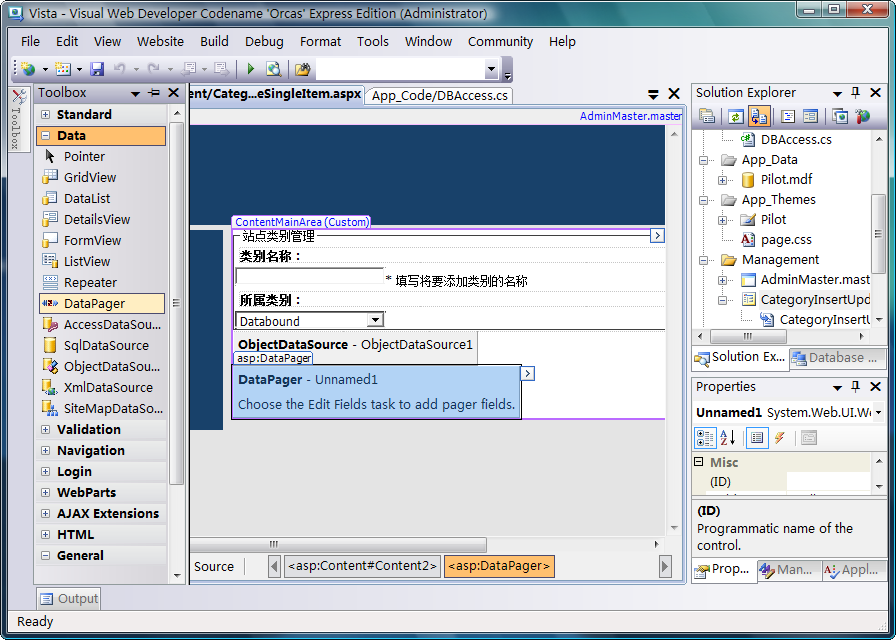Expand the Standard toolbox group
Image resolution: width=896 pixels, height=640 pixels.
point(45,115)
